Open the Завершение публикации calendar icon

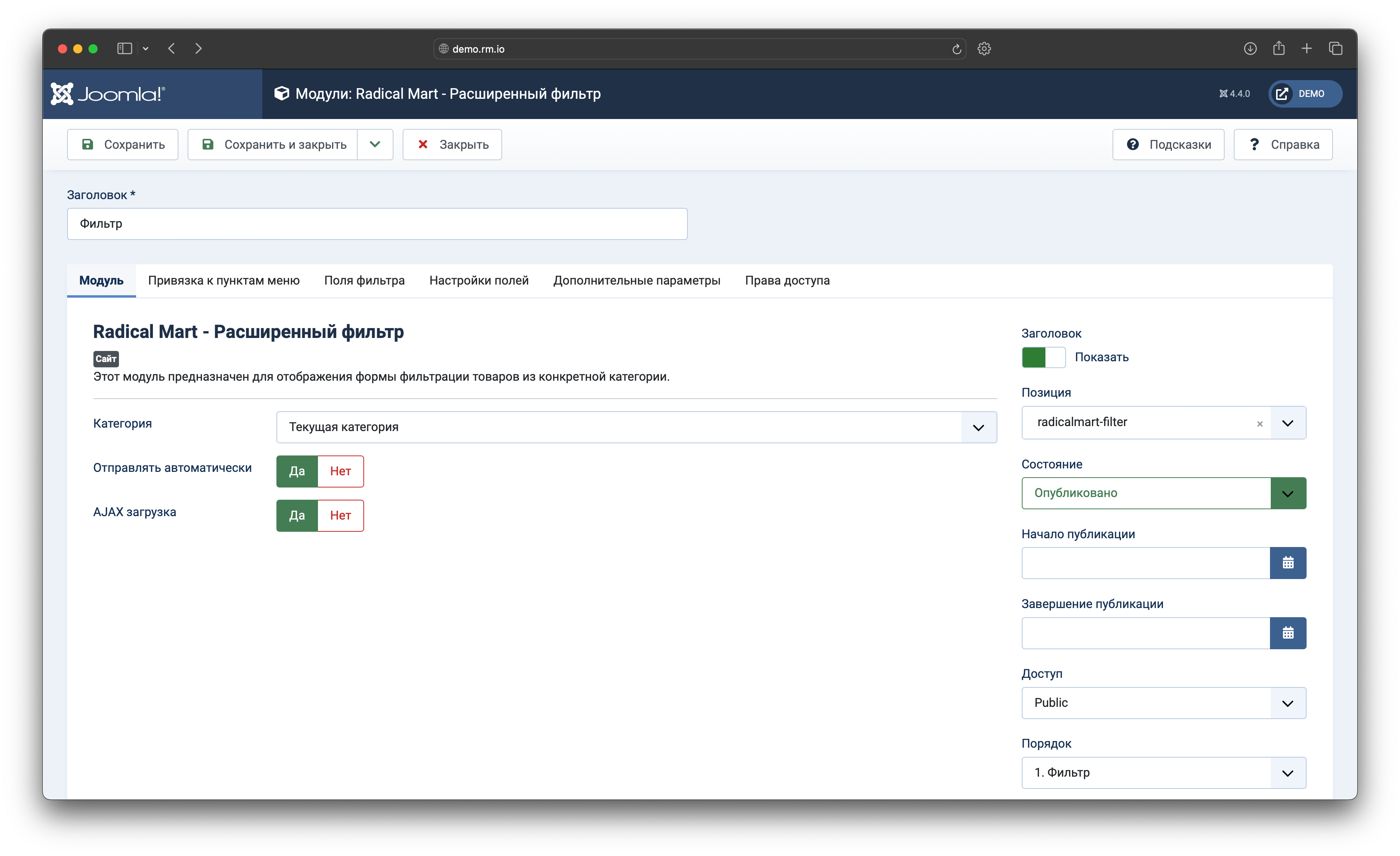click(x=1288, y=633)
